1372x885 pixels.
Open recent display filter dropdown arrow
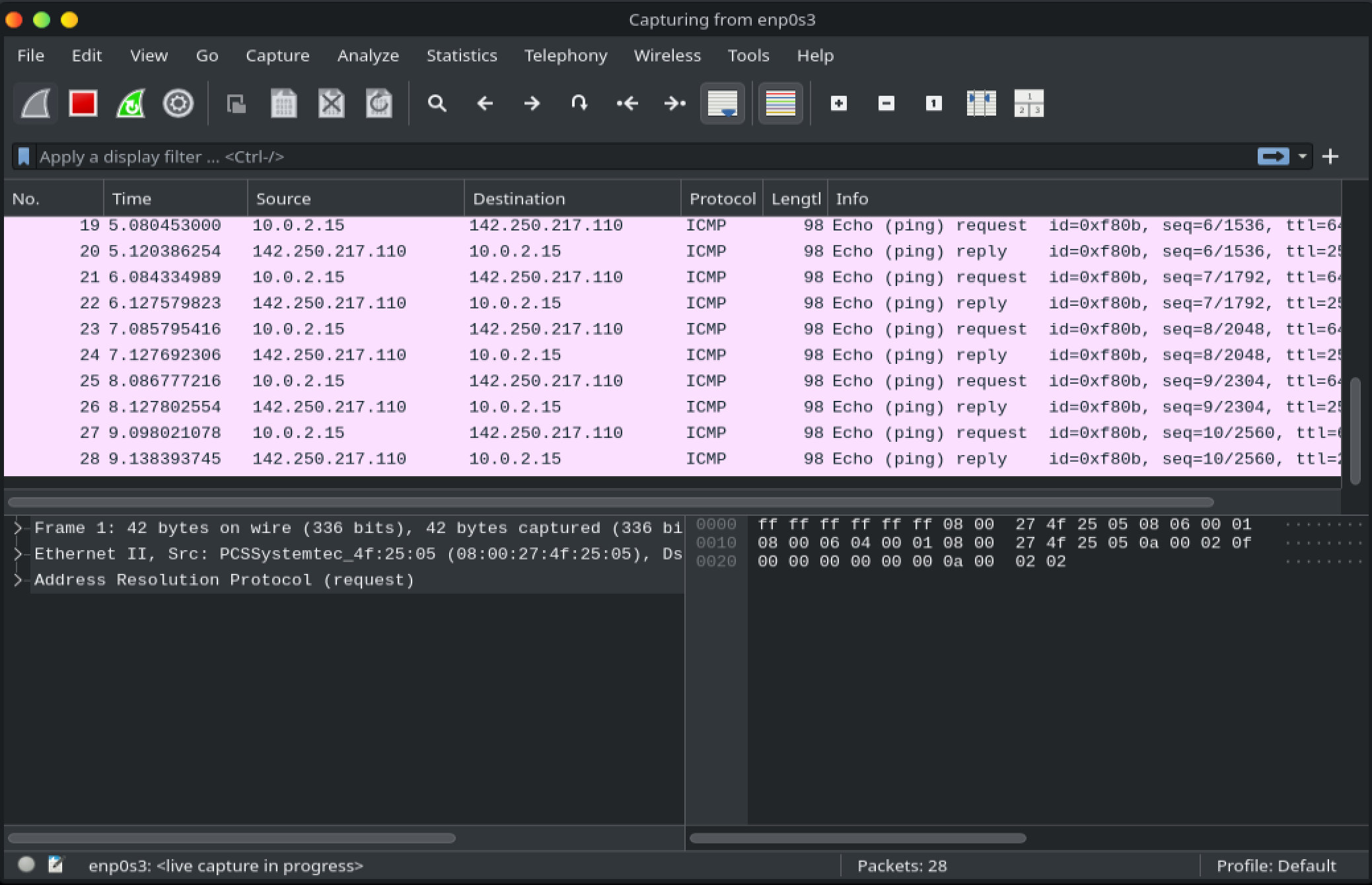pos(1302,157)
